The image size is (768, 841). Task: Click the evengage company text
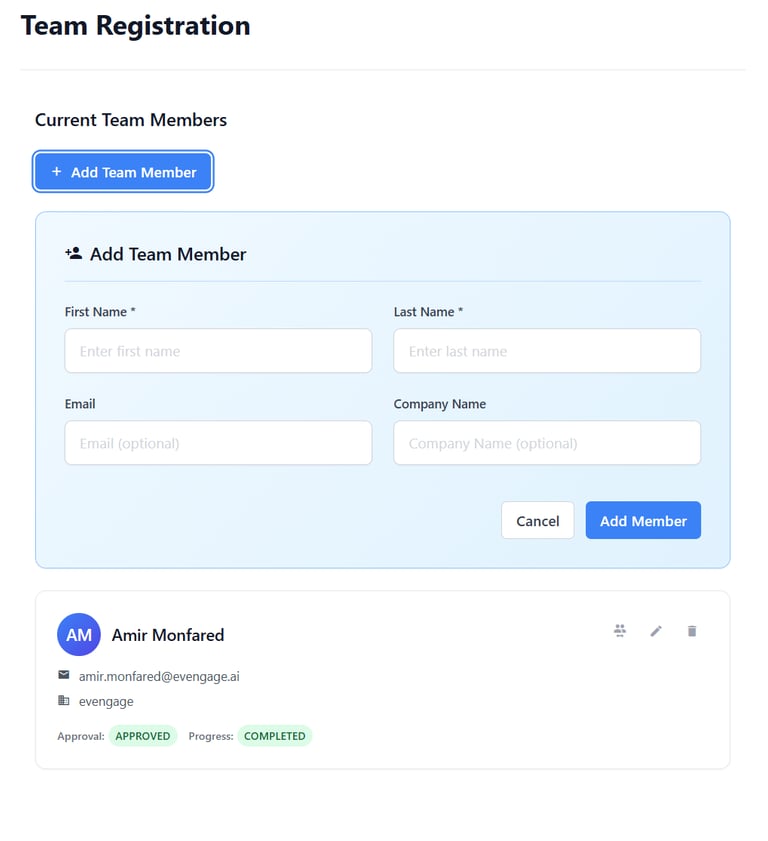pos(106,701)
